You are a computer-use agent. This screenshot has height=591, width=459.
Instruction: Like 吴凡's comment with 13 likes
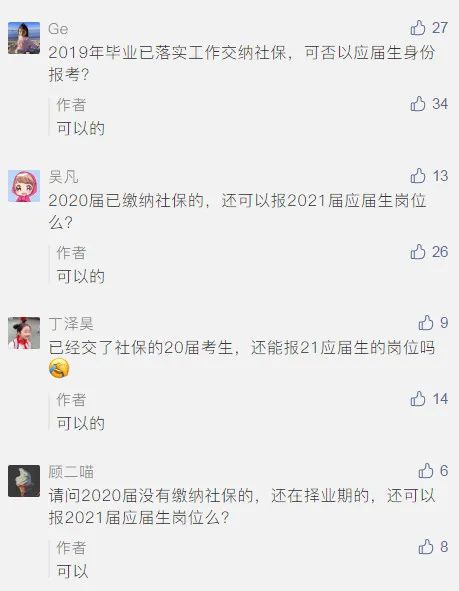tap(418, 176)
